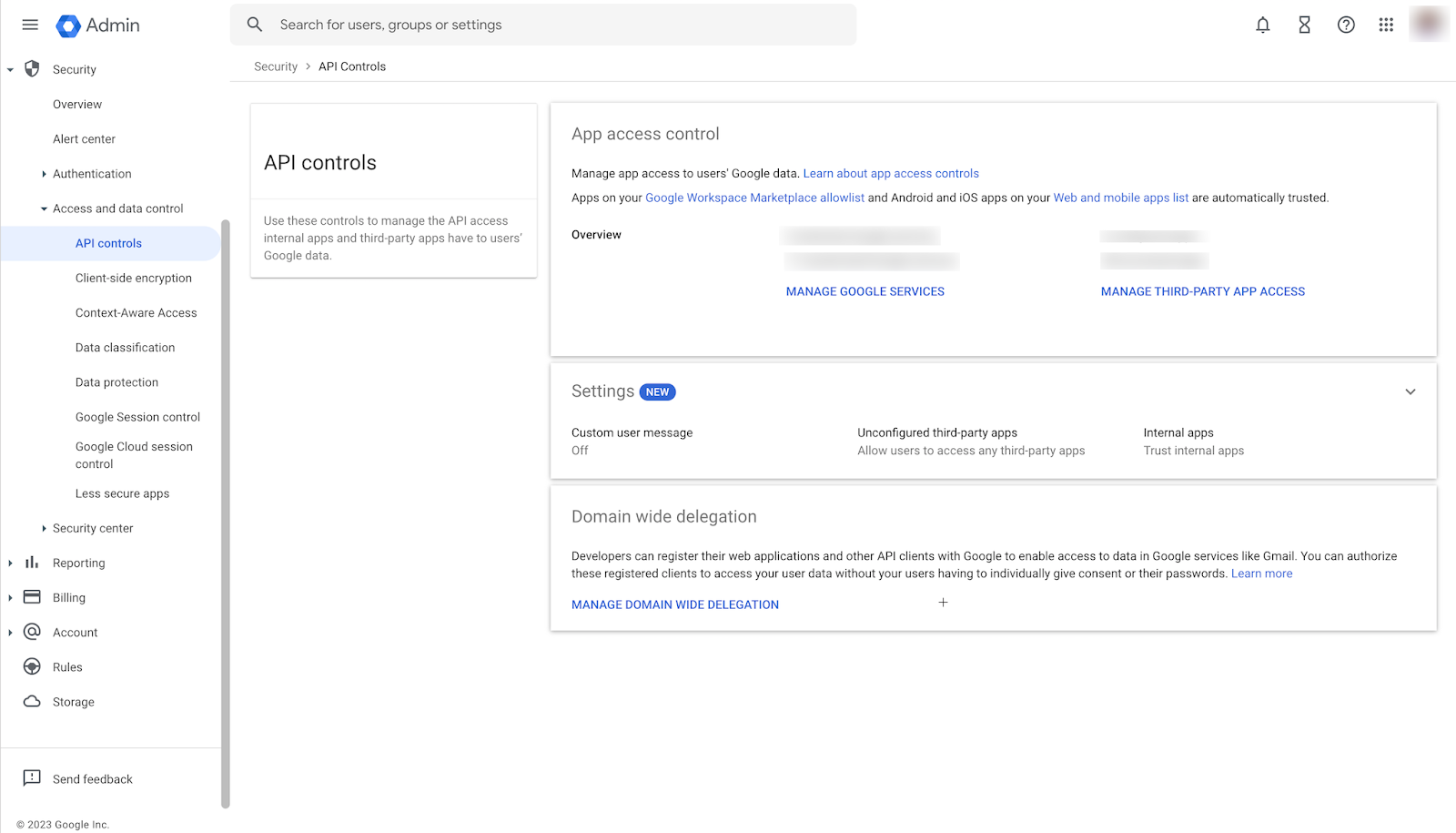Collapse the Security section arrow

click(x=10, y=69)
